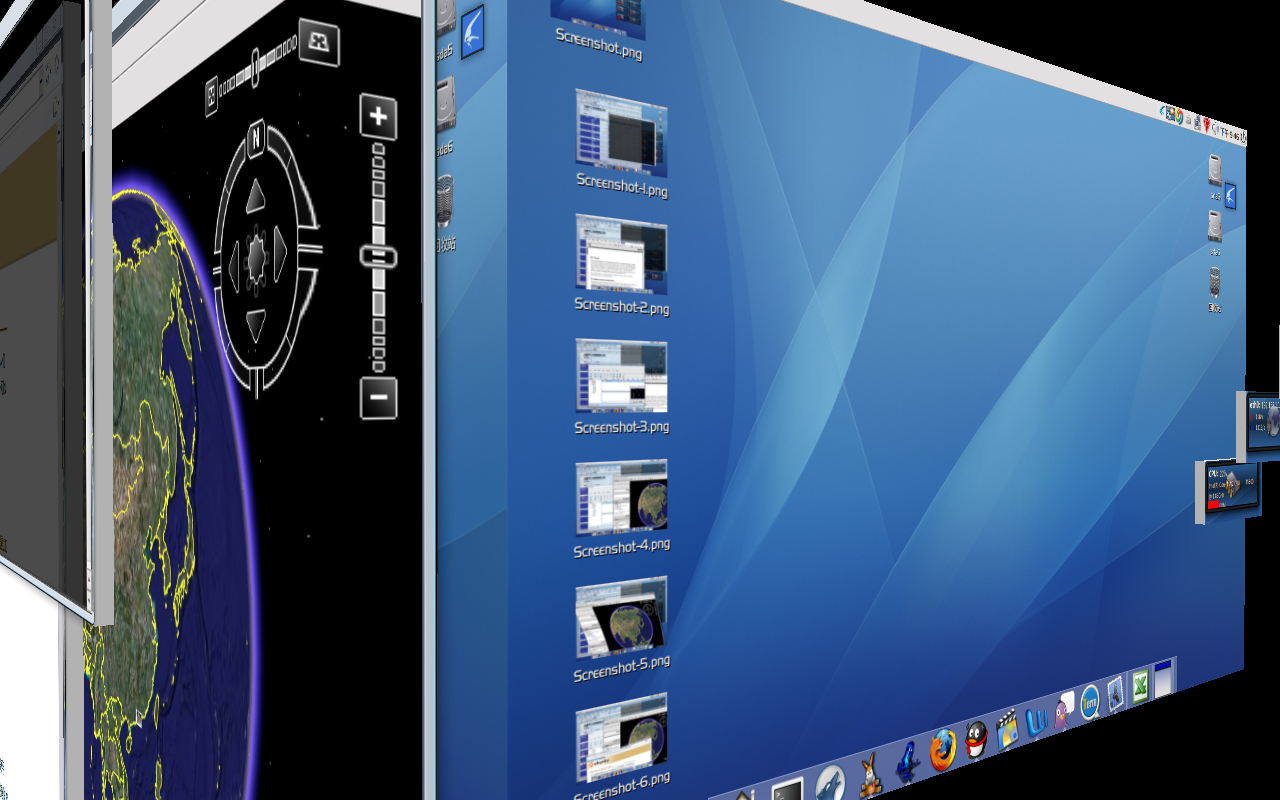Viewport: 1280px width, 800px height.
Task: Adjust the Google Earth zoom slider handle
Action: pos(378,257)
